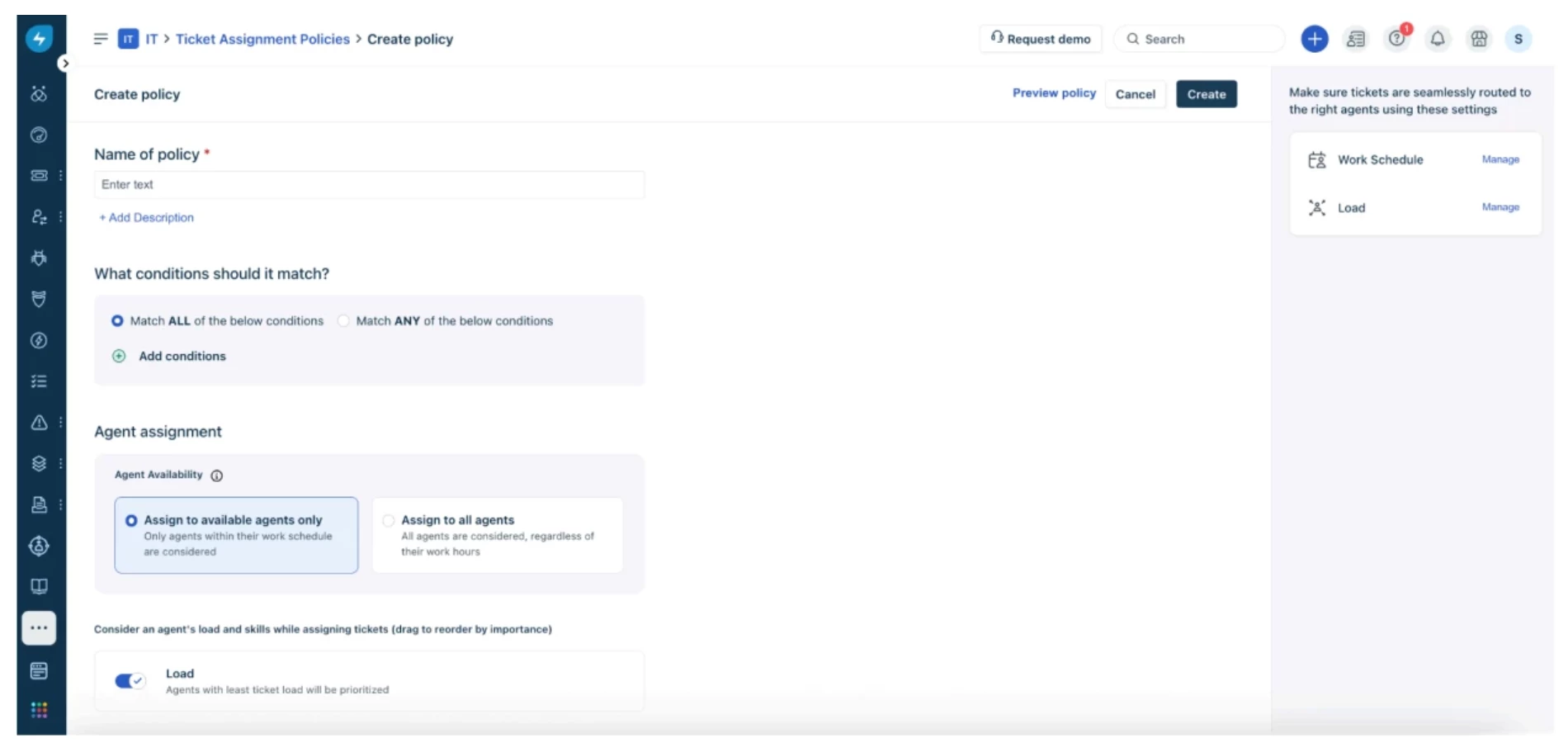Click Manage next to Load

point(1500,207)
